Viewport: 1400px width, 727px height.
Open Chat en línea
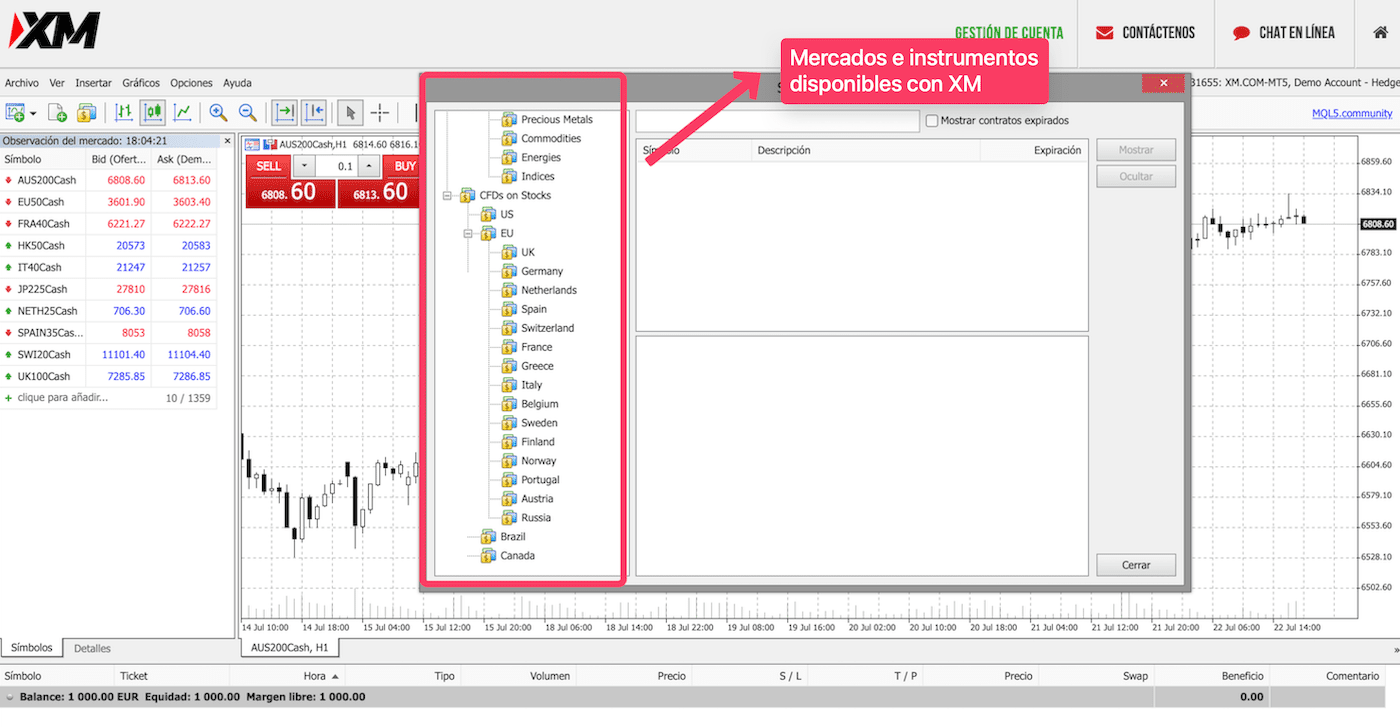(1284, 33)
